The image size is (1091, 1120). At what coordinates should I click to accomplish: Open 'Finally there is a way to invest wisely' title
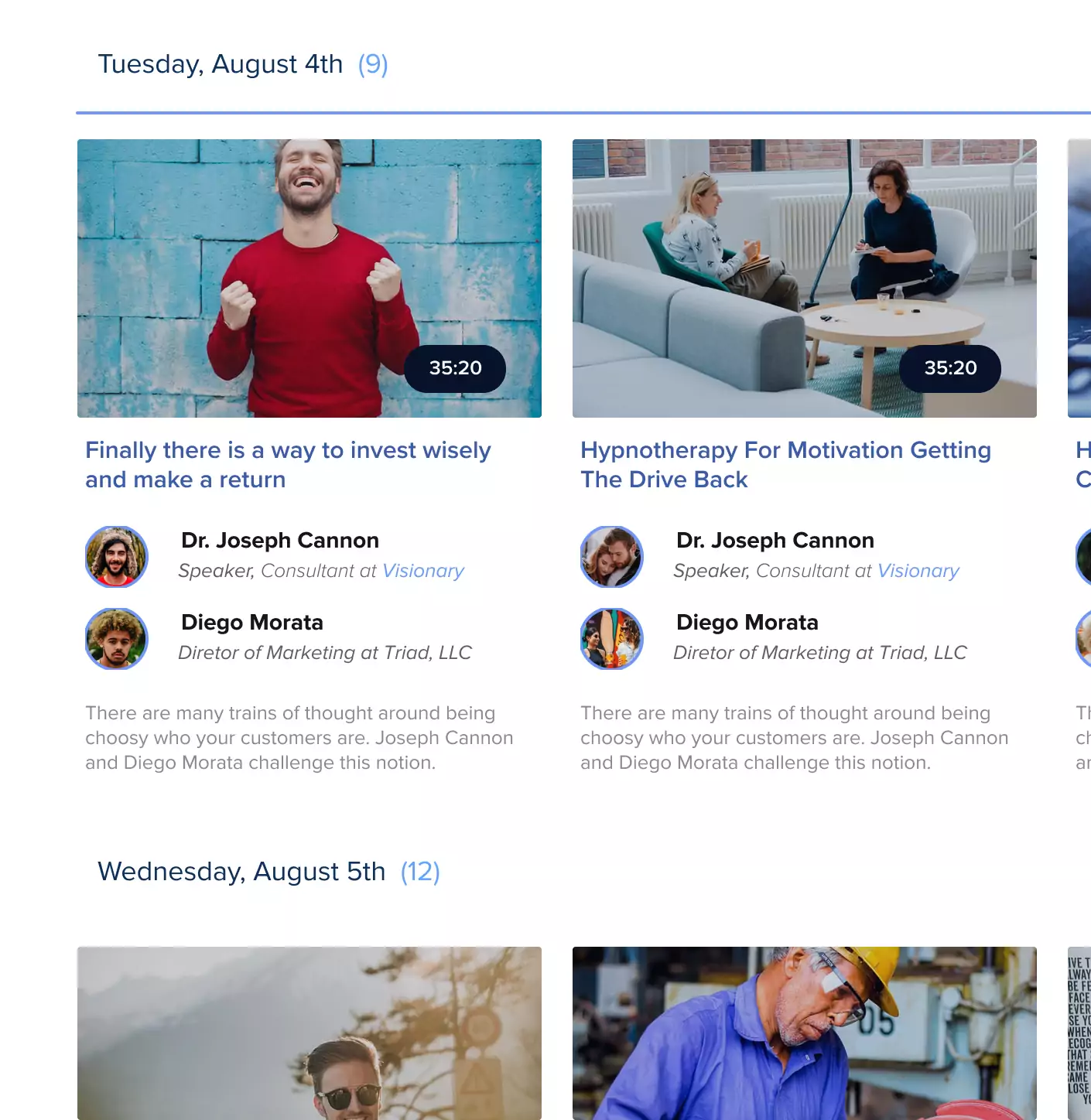click(288, 465)
